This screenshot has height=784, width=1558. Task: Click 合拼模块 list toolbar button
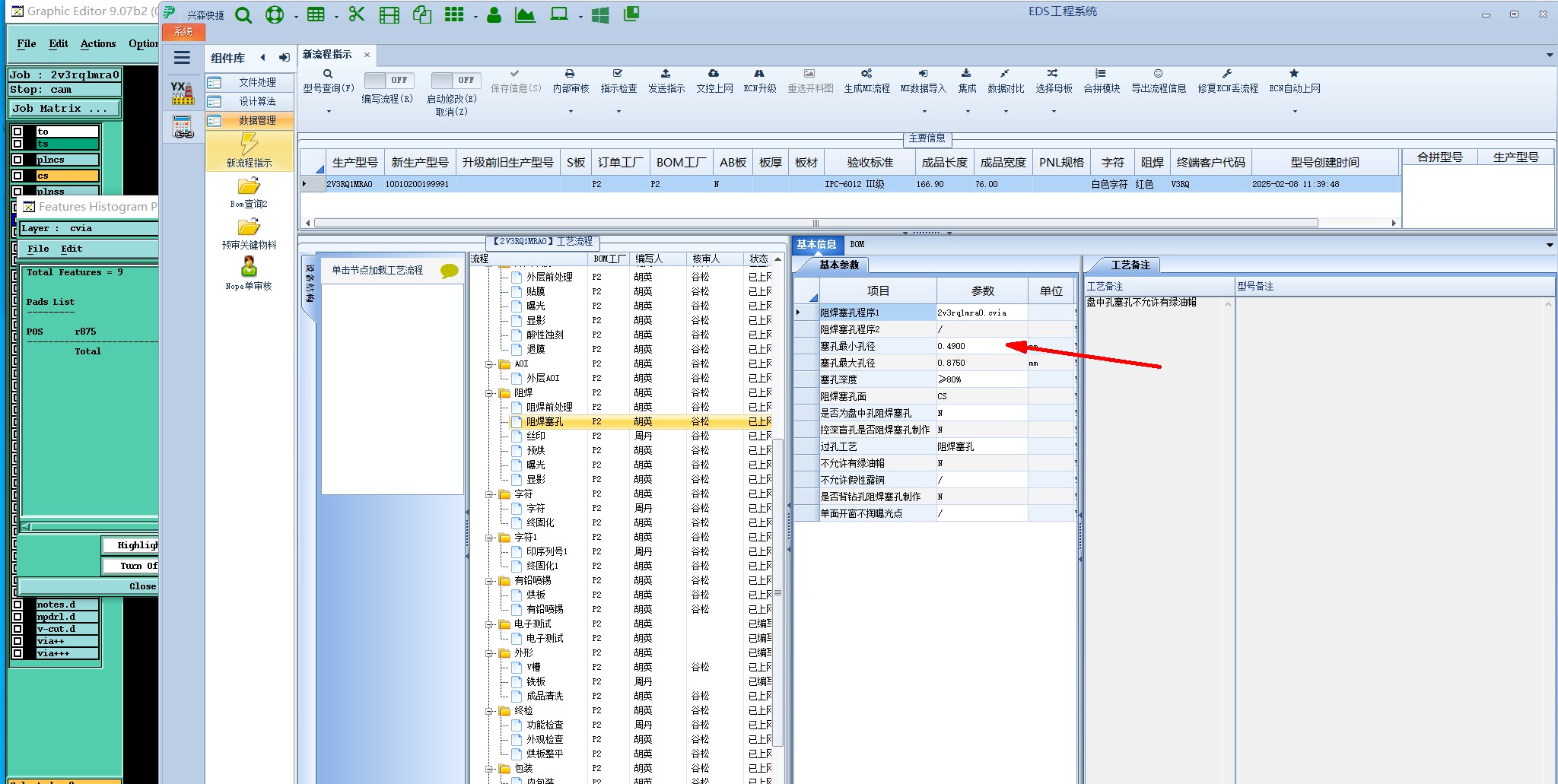coord(1102,81)
